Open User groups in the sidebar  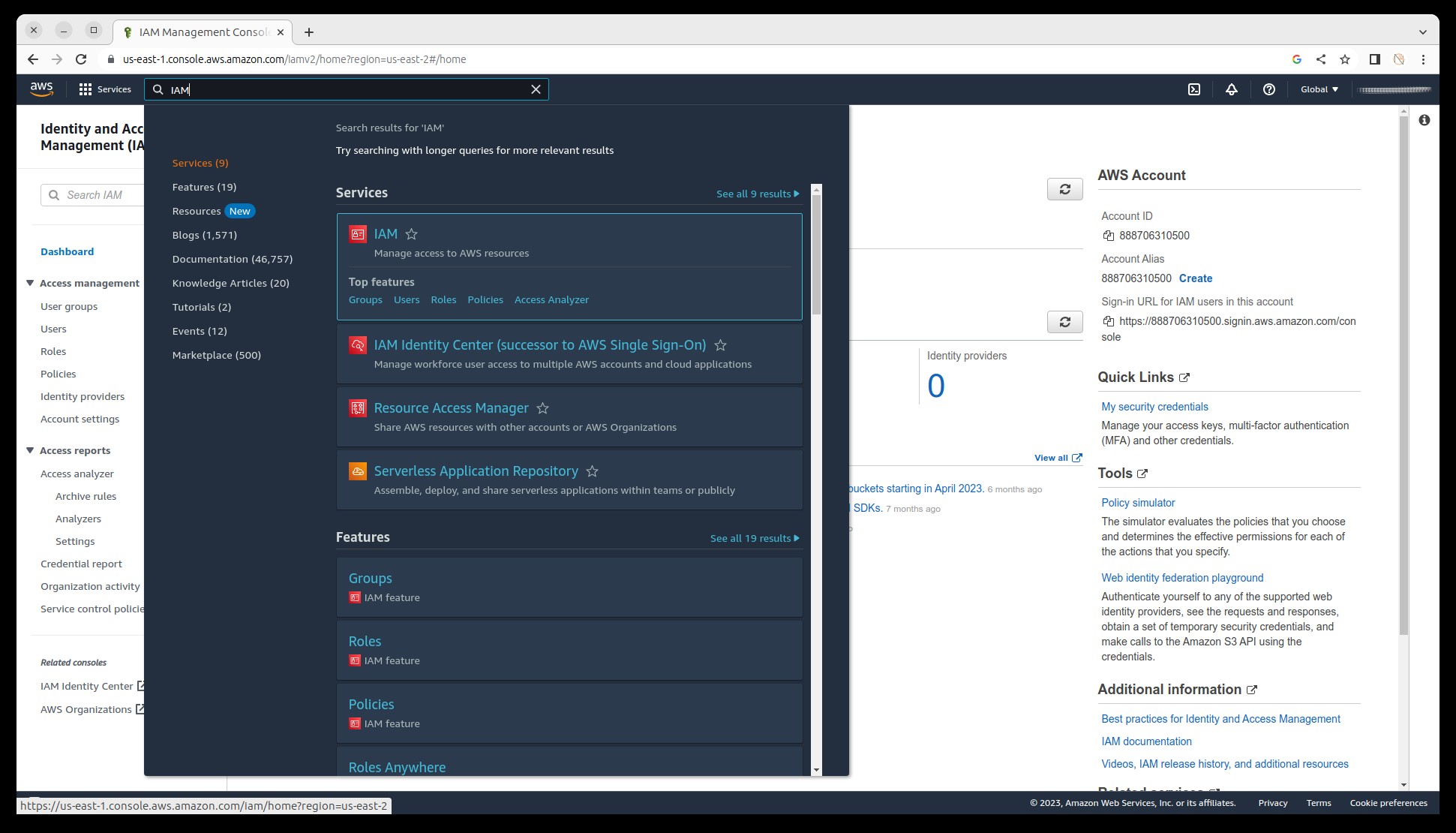[x=69, y=306]
